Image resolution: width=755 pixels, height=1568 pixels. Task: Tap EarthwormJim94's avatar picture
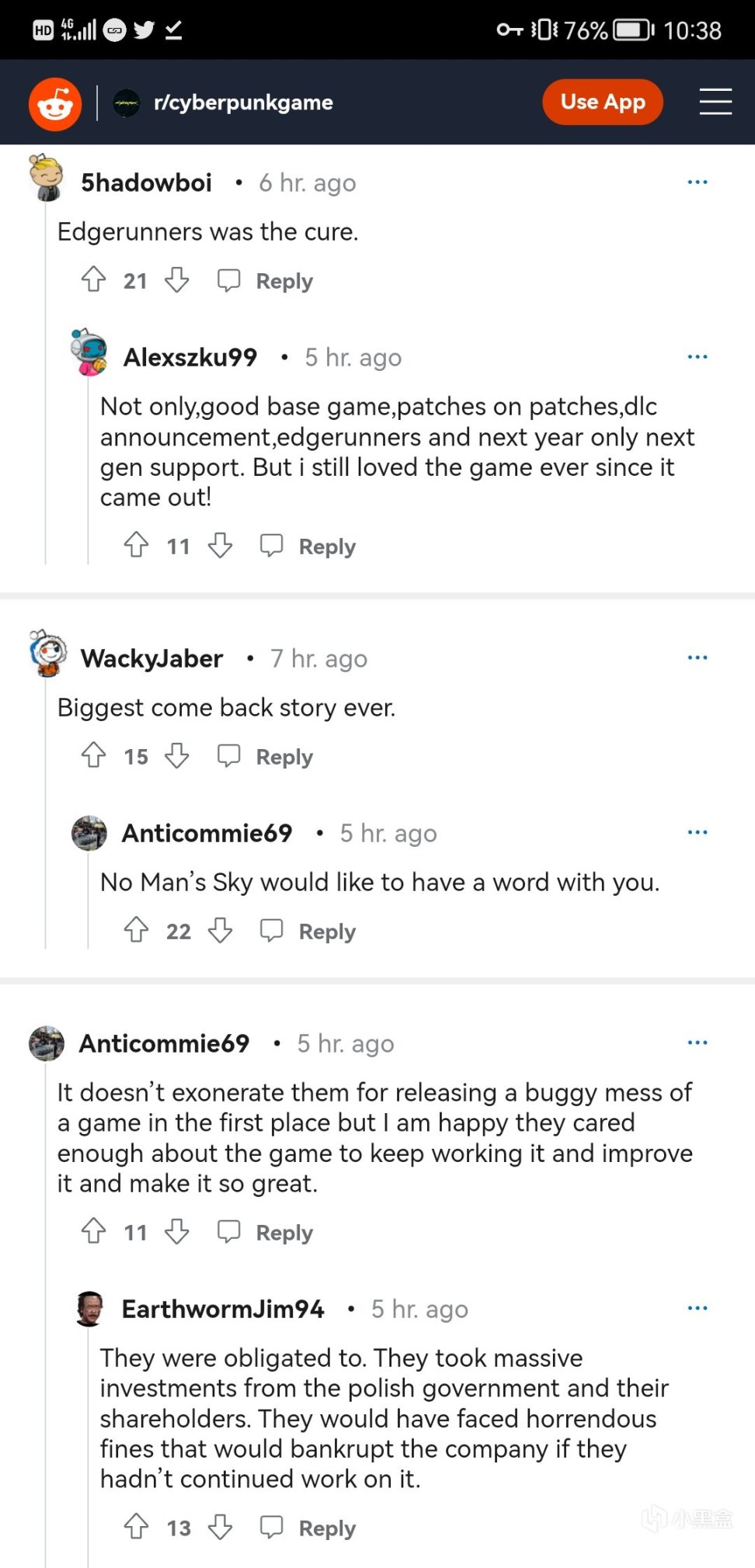[90, 1309]
